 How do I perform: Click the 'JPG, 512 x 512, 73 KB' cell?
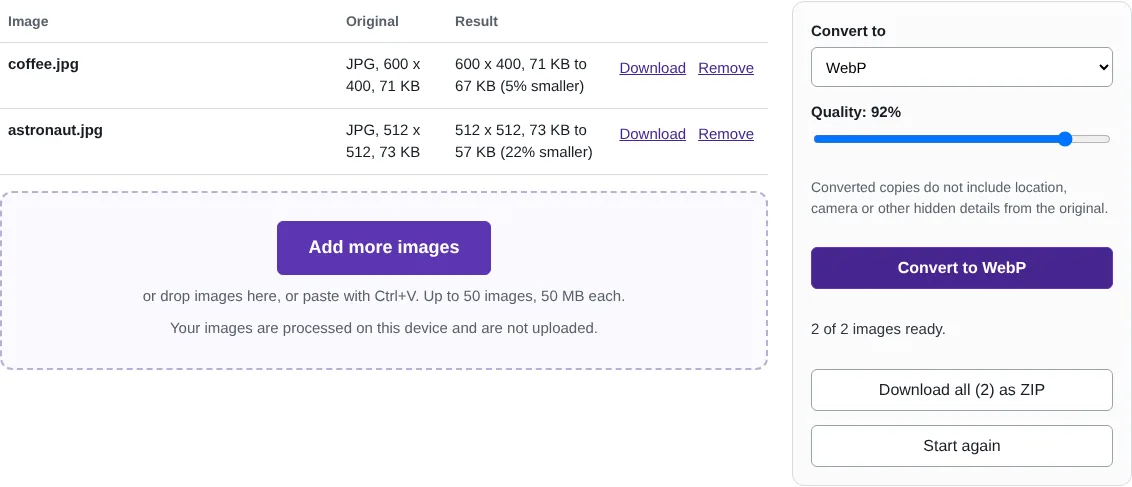click(383, 141)
